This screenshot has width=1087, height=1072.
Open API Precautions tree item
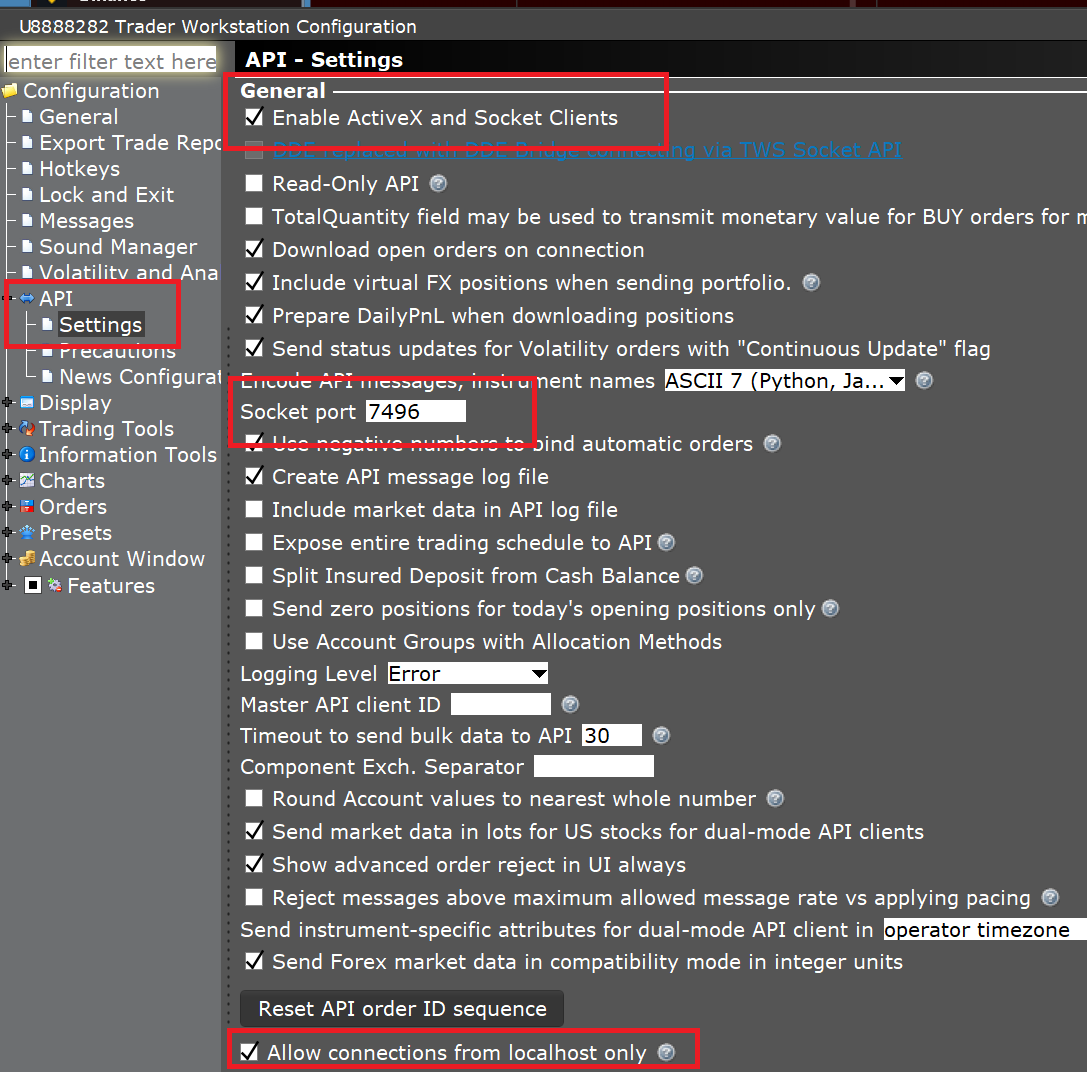click(117, 351)
